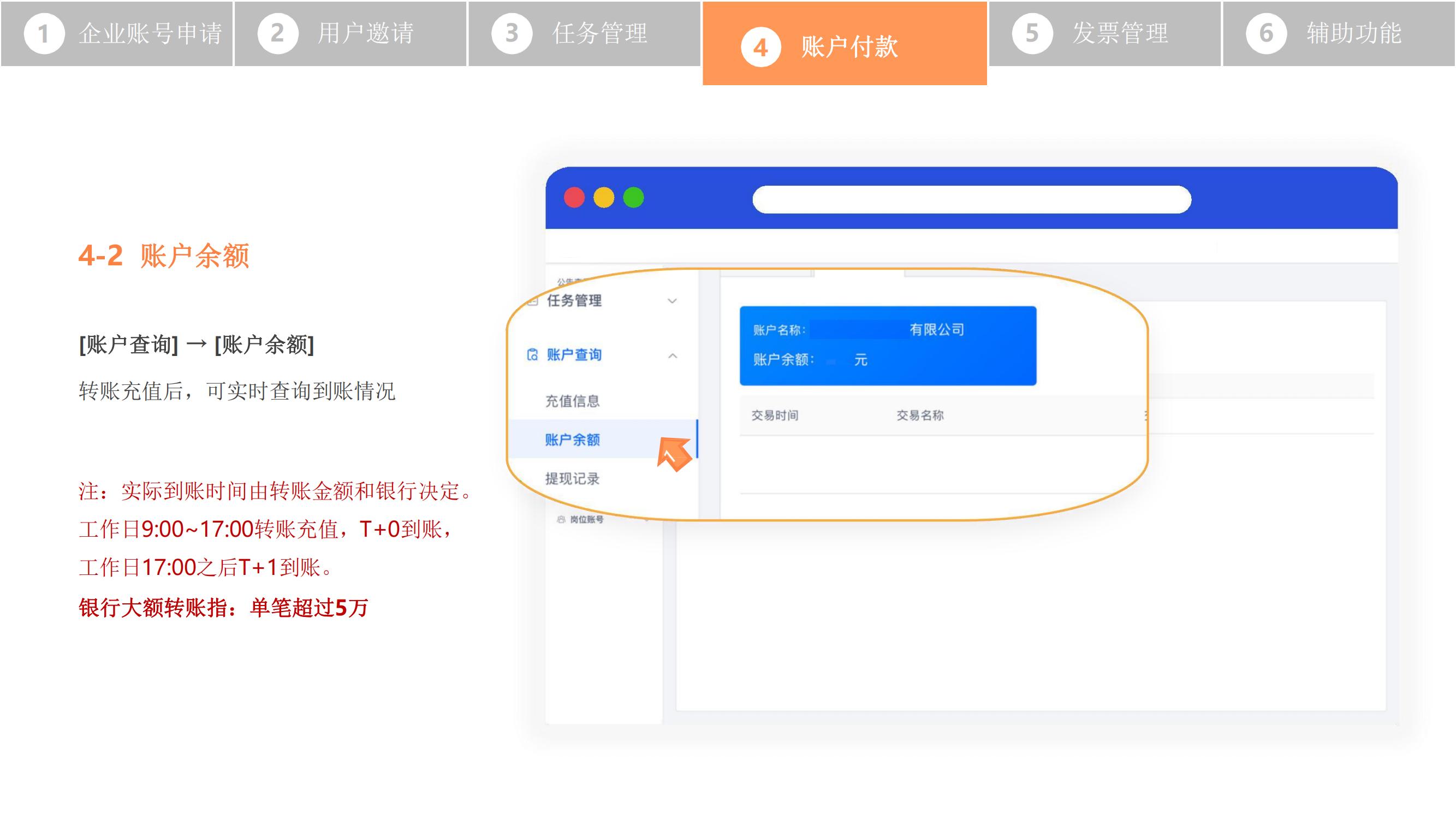Click the step 1 number circle icon
1456x819 pixels.
pos(44,33)
